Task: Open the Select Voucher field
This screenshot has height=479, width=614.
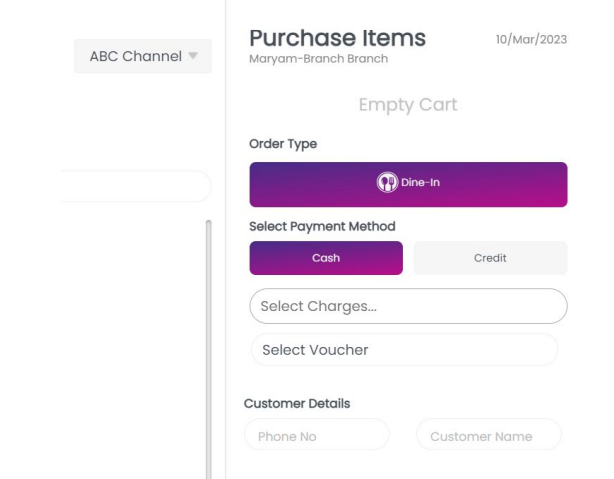Action: pos(404,350)
